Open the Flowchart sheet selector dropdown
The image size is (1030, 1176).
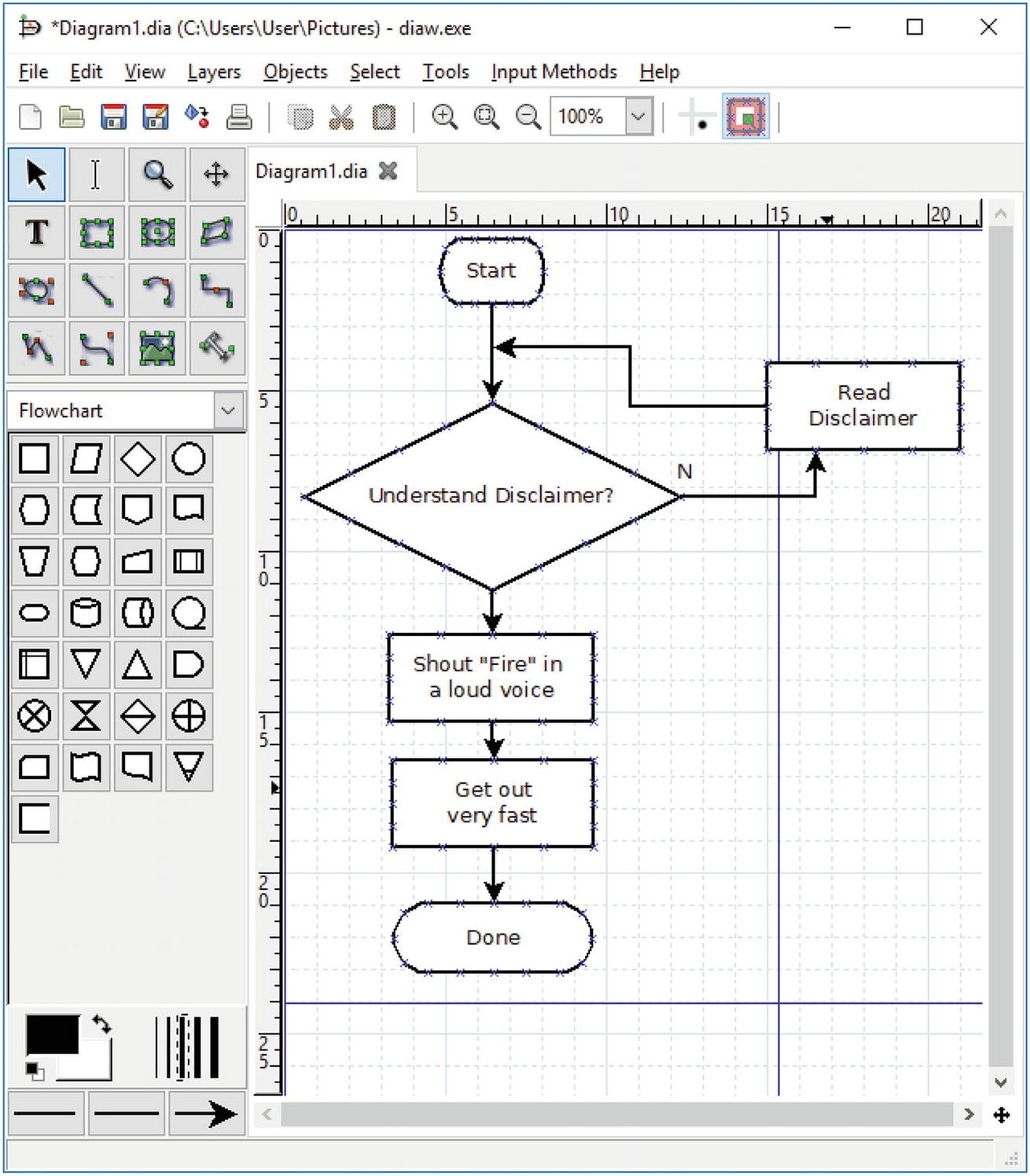[x=228, y=410]
